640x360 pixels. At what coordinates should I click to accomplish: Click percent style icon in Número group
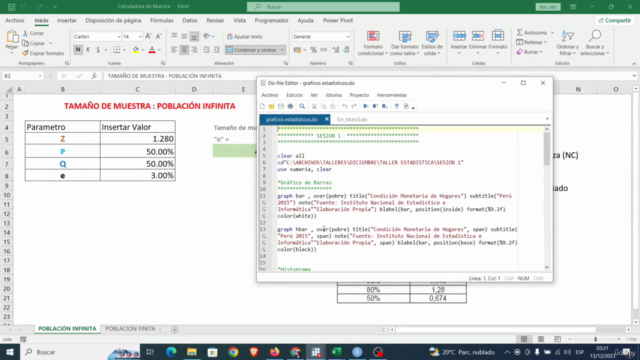(x=313, y=50)
